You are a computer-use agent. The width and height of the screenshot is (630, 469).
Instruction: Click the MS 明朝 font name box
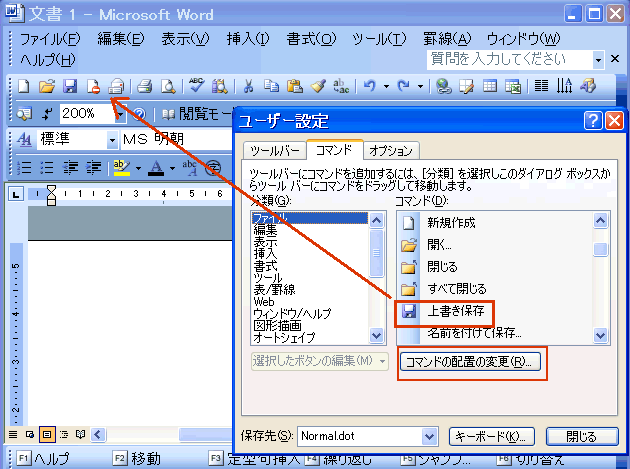[177, 139]
